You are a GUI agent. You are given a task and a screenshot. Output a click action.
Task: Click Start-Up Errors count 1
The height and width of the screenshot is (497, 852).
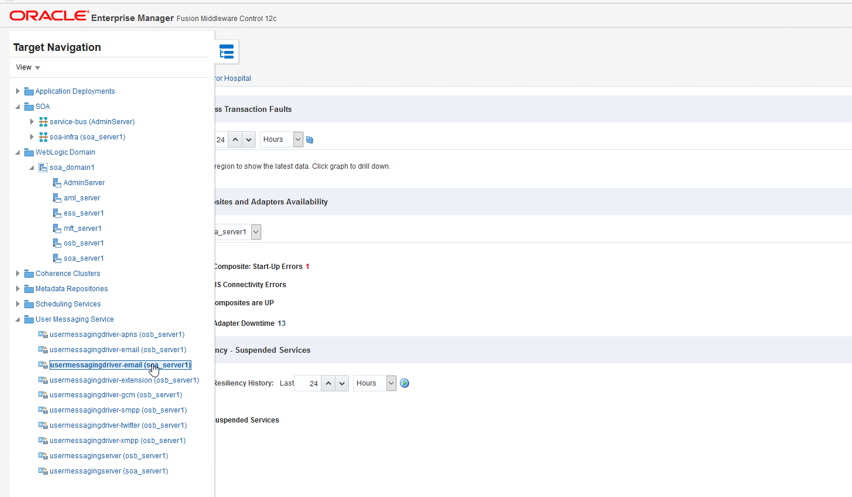pyautogui.click(x=308, y=267)
